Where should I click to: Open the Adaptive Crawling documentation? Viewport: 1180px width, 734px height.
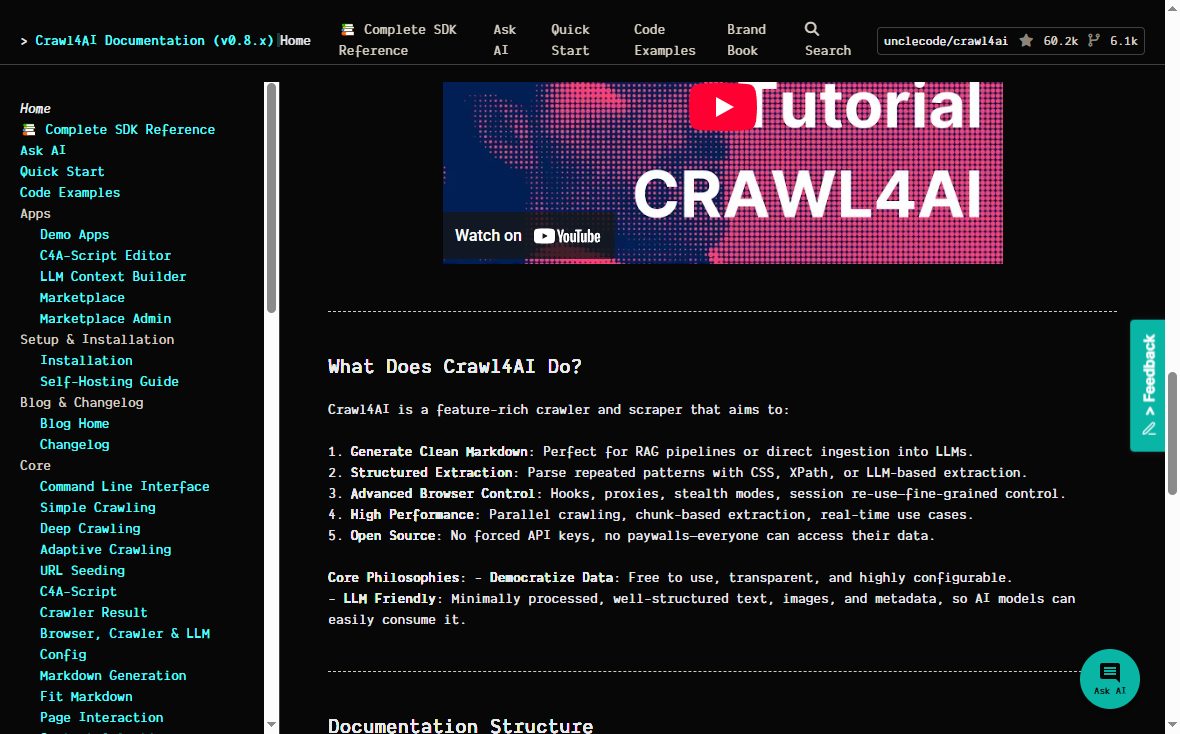pos(105,549)
